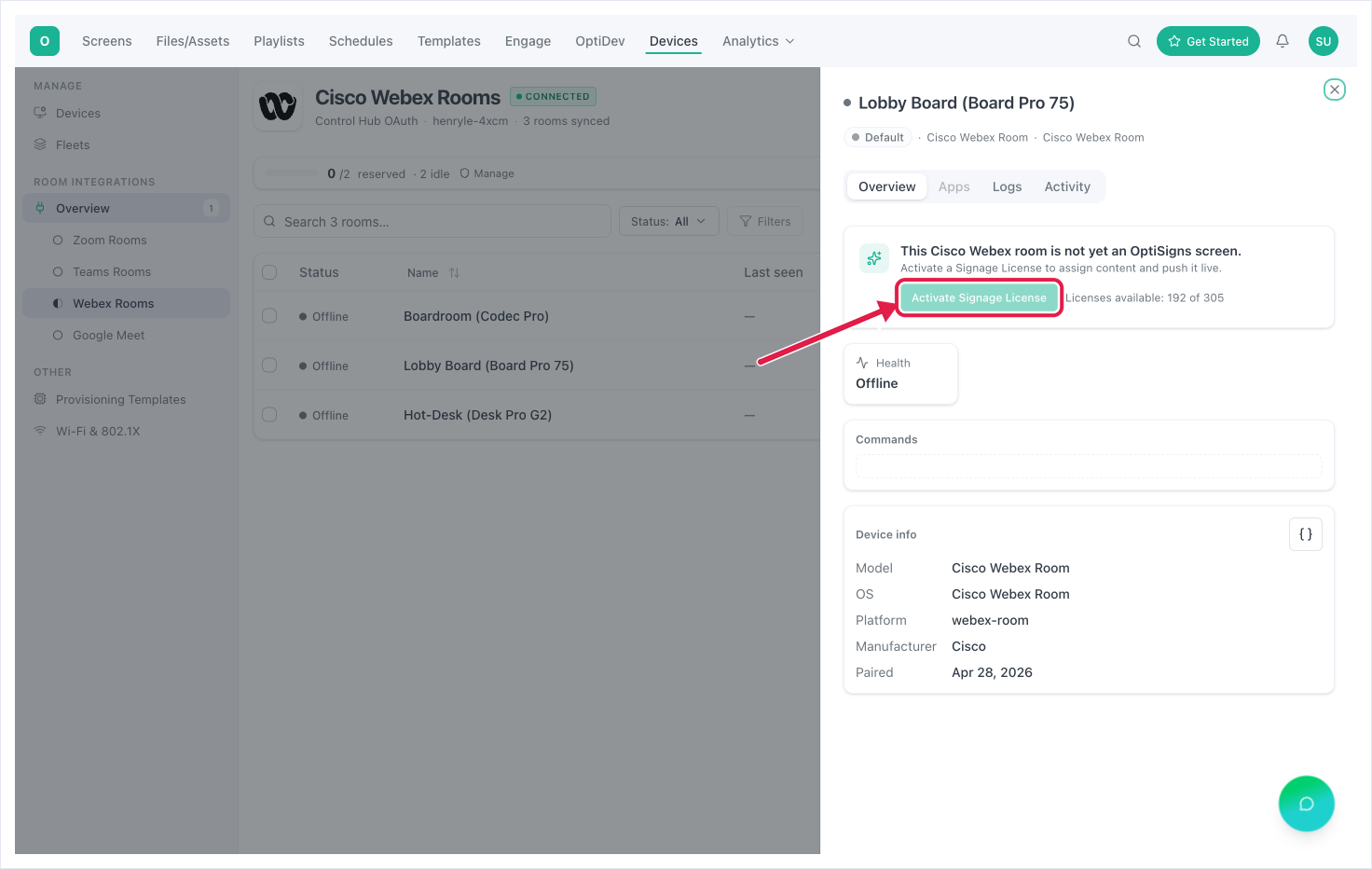Click the Last seen column header
1372x869 pixels.
pos(774,272)
